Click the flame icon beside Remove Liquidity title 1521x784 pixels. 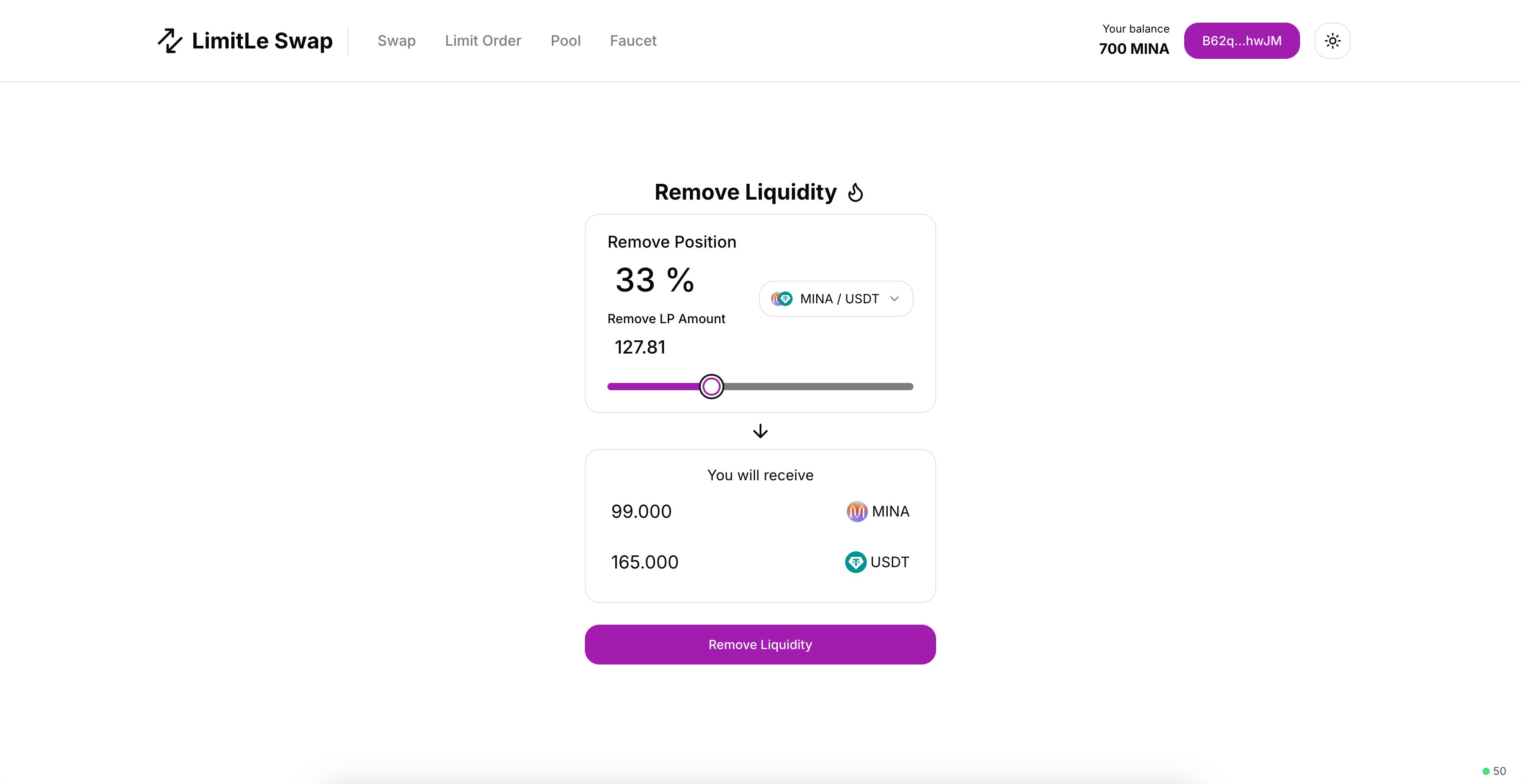pos(856,192)
